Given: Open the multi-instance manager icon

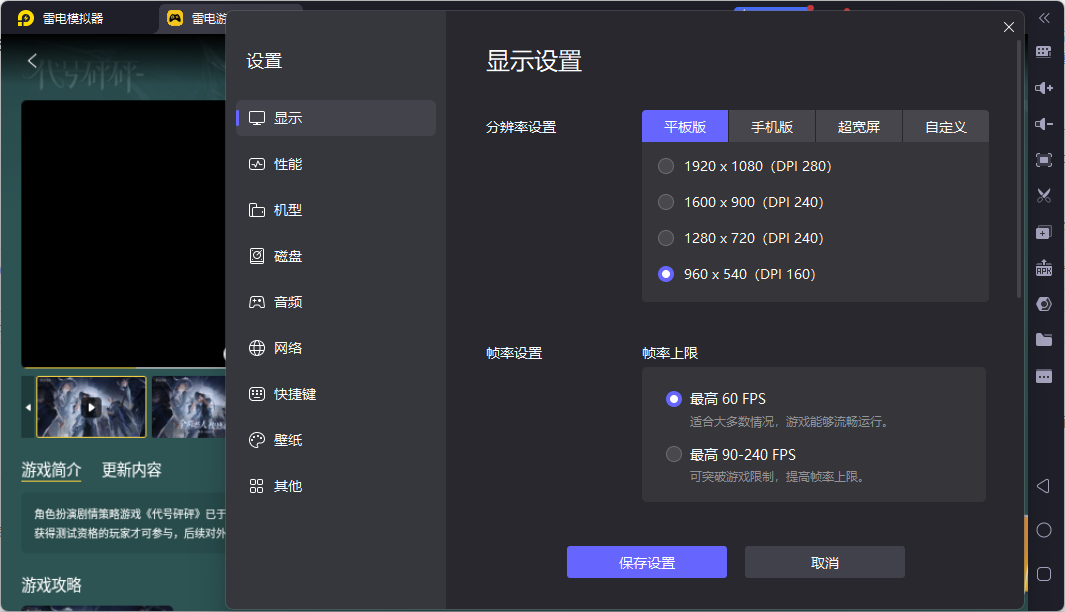Looking at the screenshot, I should (x=1043, y=232).
